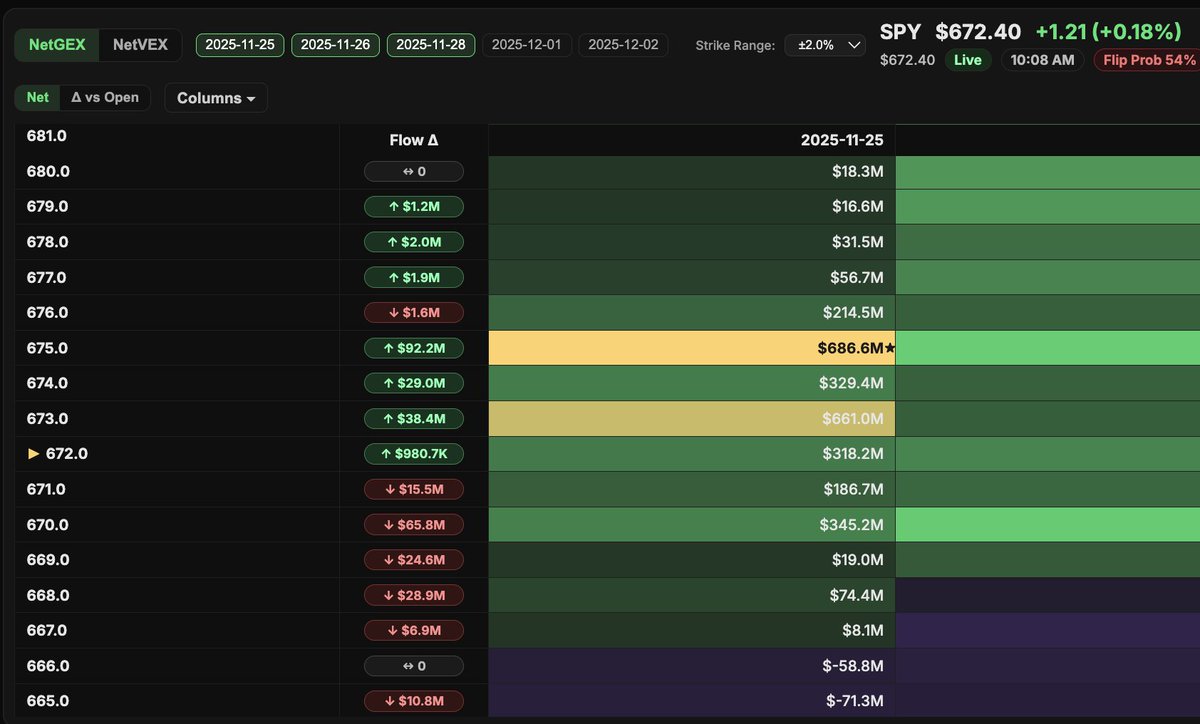Viewport: 1200px width, 724px height.
Task: Click the $345.2M cell at strike 670
Action: [692, 524]
